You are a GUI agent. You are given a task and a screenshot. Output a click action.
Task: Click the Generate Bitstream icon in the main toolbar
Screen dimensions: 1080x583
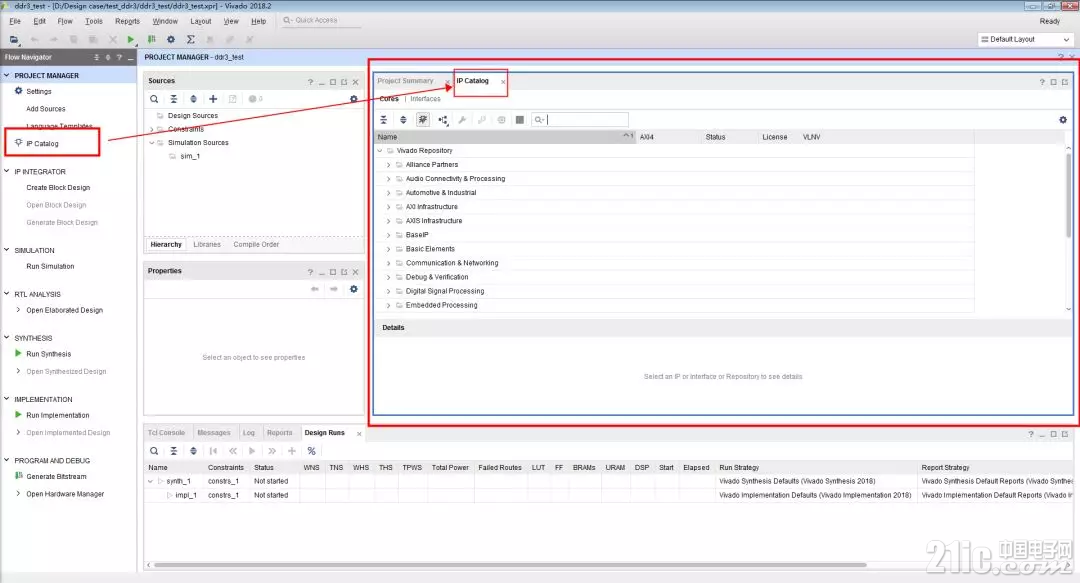click(152, 39)
